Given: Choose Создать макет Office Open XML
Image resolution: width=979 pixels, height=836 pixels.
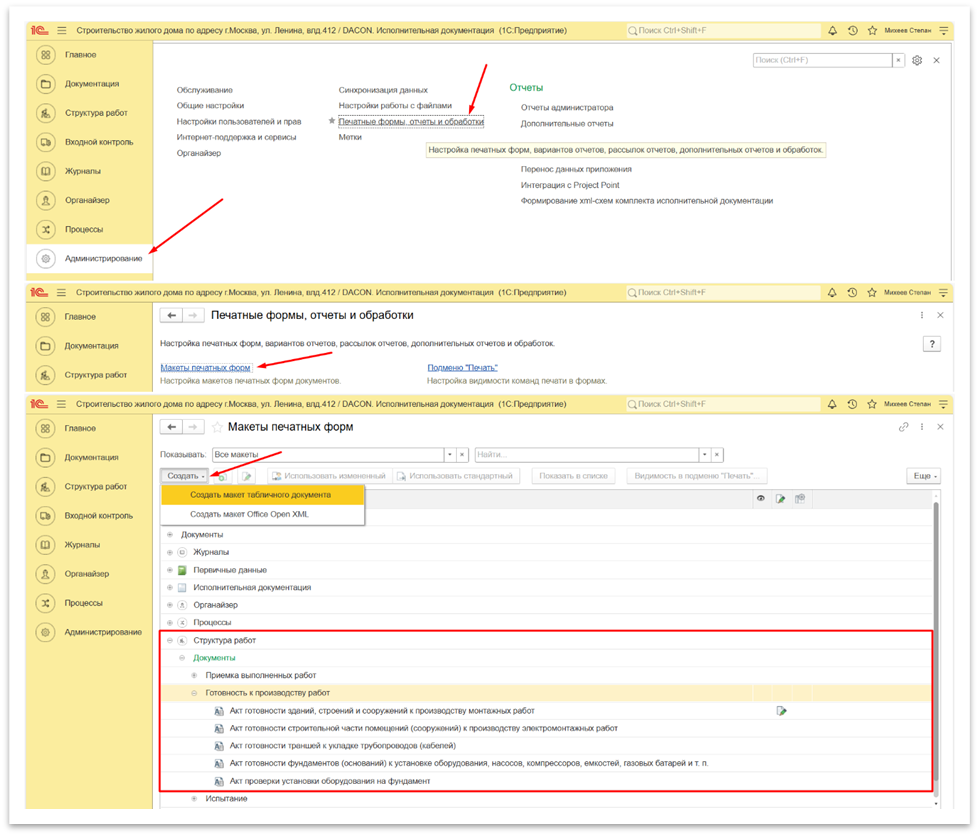Looking at the screenshot, I should click(x=250, y=514).
